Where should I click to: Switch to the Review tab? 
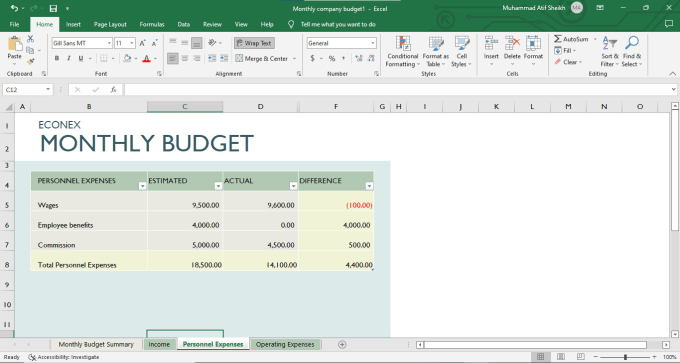tap(212, 24)
